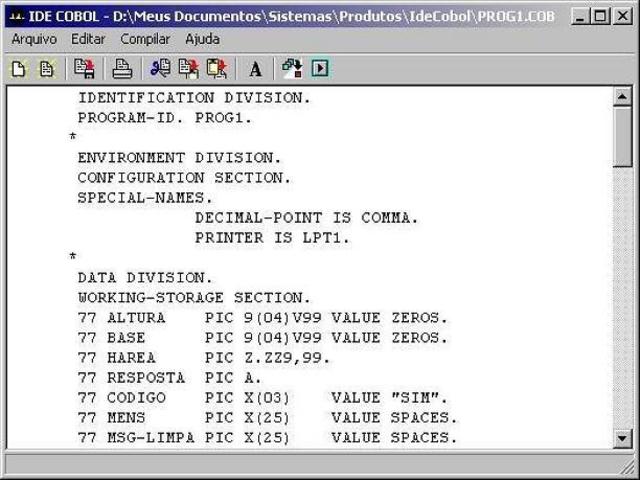Save the file to disk
This screenshot has width=640, height=480.
pyautogui.click(x=84, y=68)
